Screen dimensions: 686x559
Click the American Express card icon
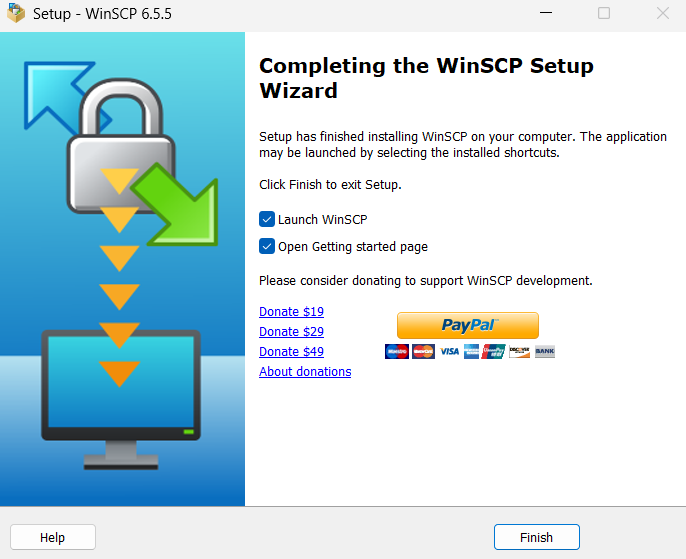[x=471, y=351]
